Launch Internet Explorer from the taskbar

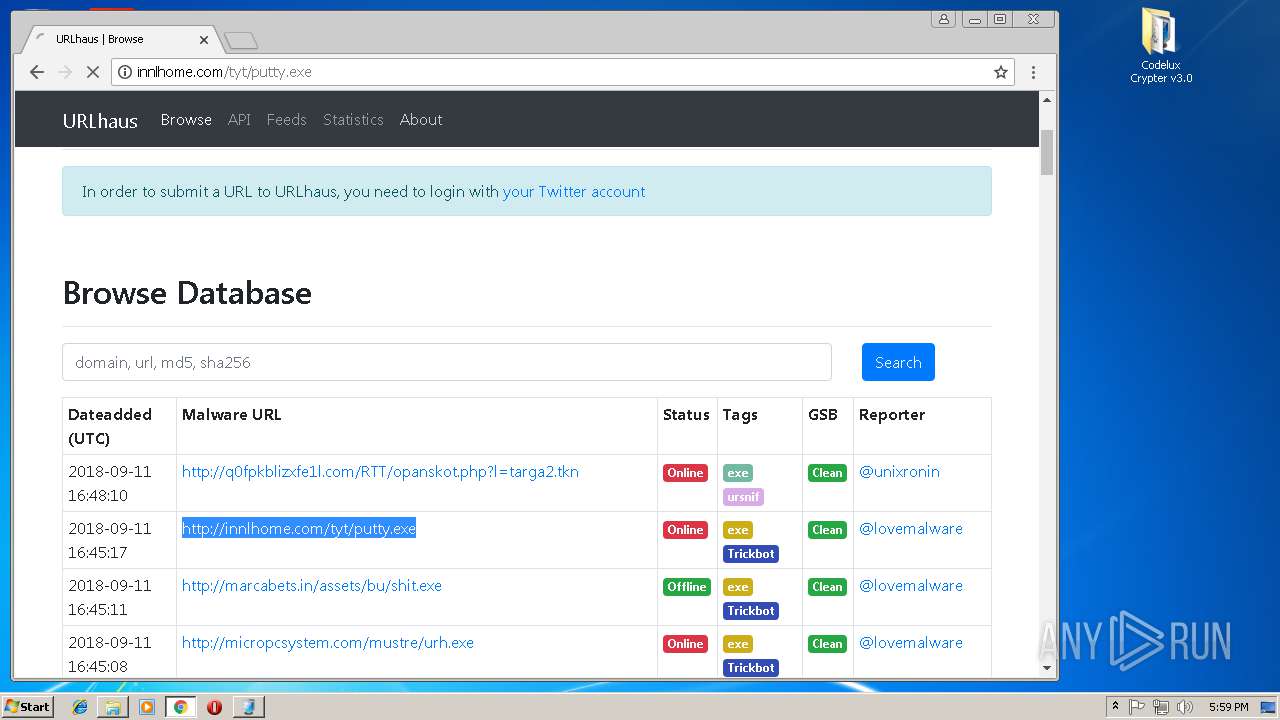tap(80, 707)
